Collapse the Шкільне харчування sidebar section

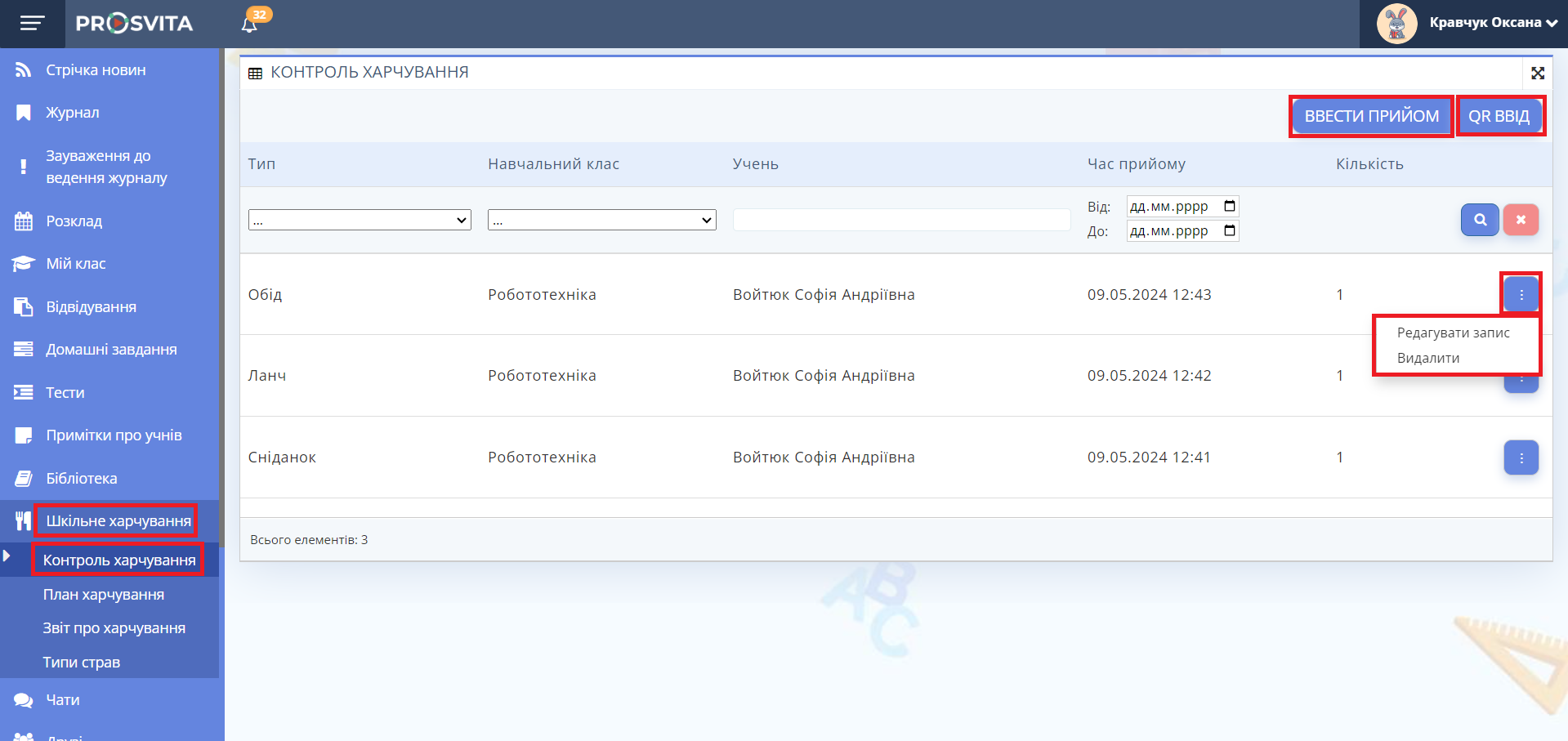click(x=118, y=521)
